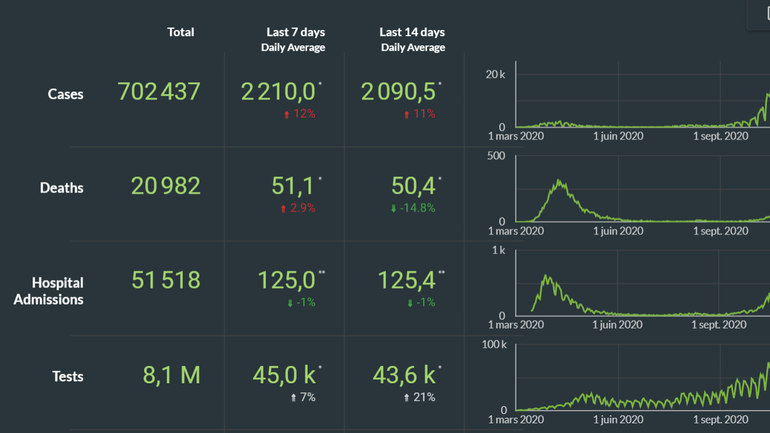The image size is (770, 433).
Task: Click the up-arrow beside Tests 21%
Action: click(406, 398)
